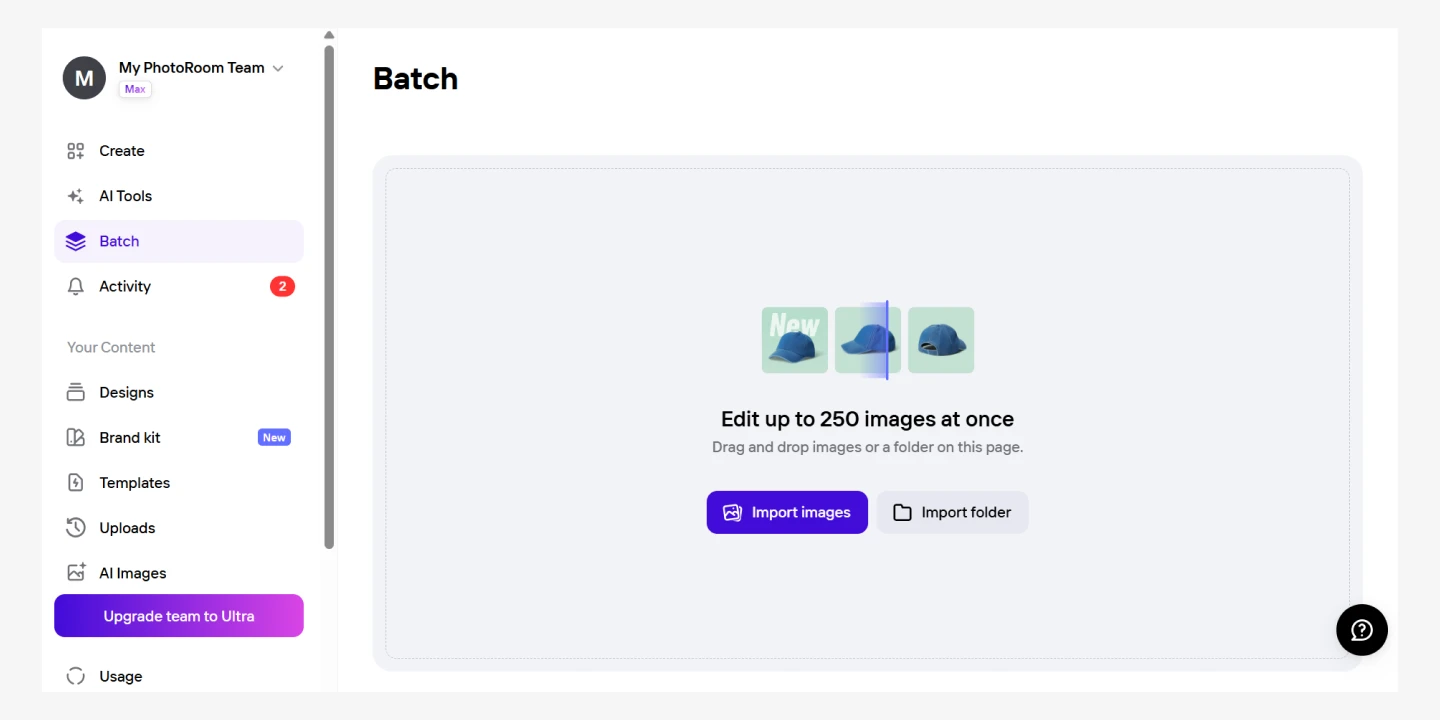Click the Designs stack icon
The height and width of the screenshot is (720, 1440).
[x=76, y=392]
